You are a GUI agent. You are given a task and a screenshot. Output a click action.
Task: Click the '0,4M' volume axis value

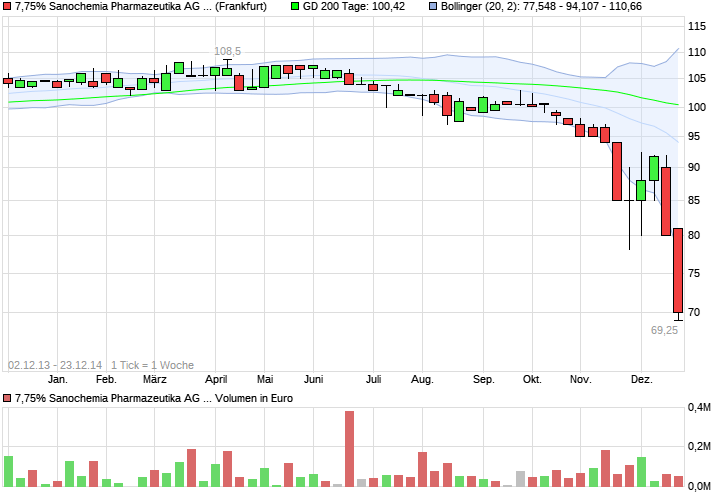pos(699,408)
